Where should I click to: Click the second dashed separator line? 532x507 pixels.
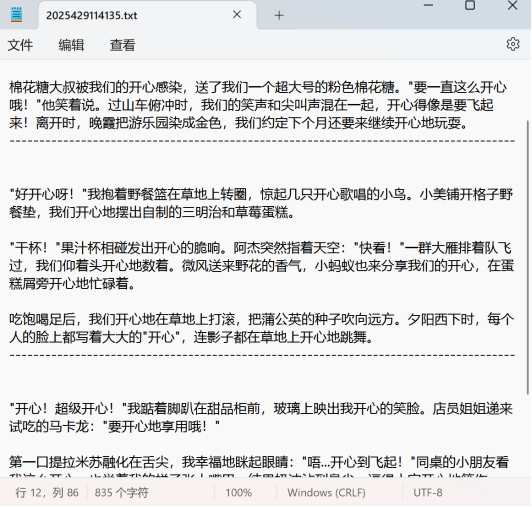click(x=262, y=355)
